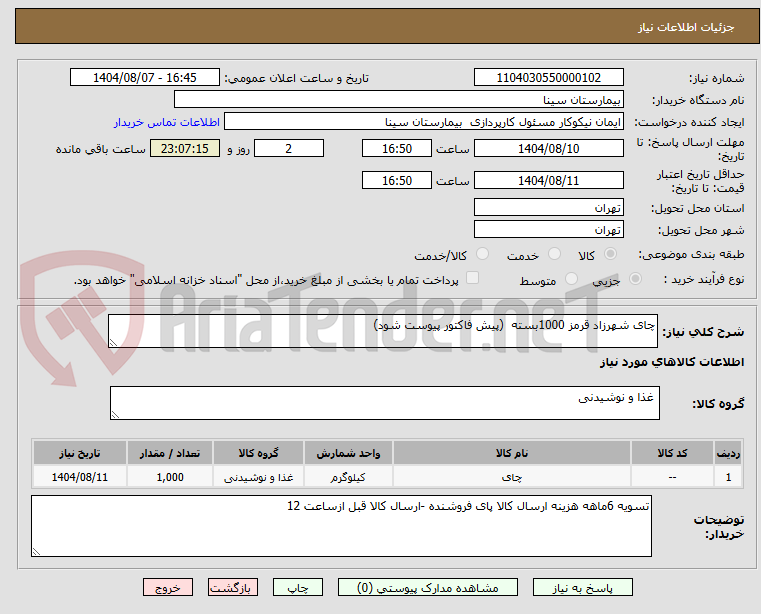Click the اطلاعات کالاهای مورد نیاز heading
The height and width of the screenshot is (614, 761).
(672, 362)
